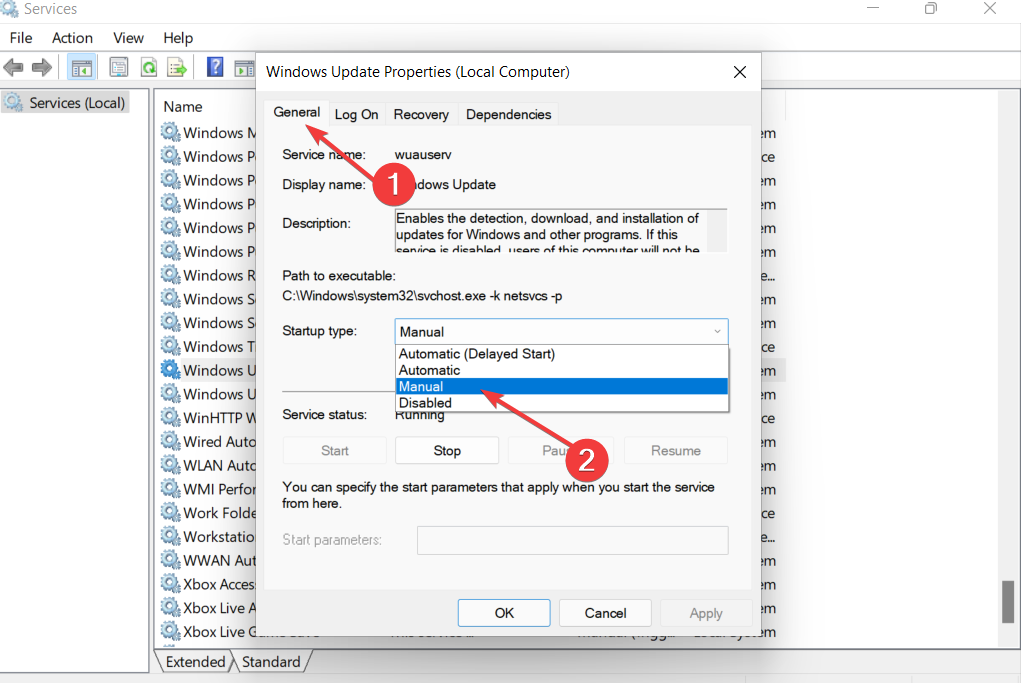1021x683 pixels.
Task: Click the Stop button
Action: [446, 450]
